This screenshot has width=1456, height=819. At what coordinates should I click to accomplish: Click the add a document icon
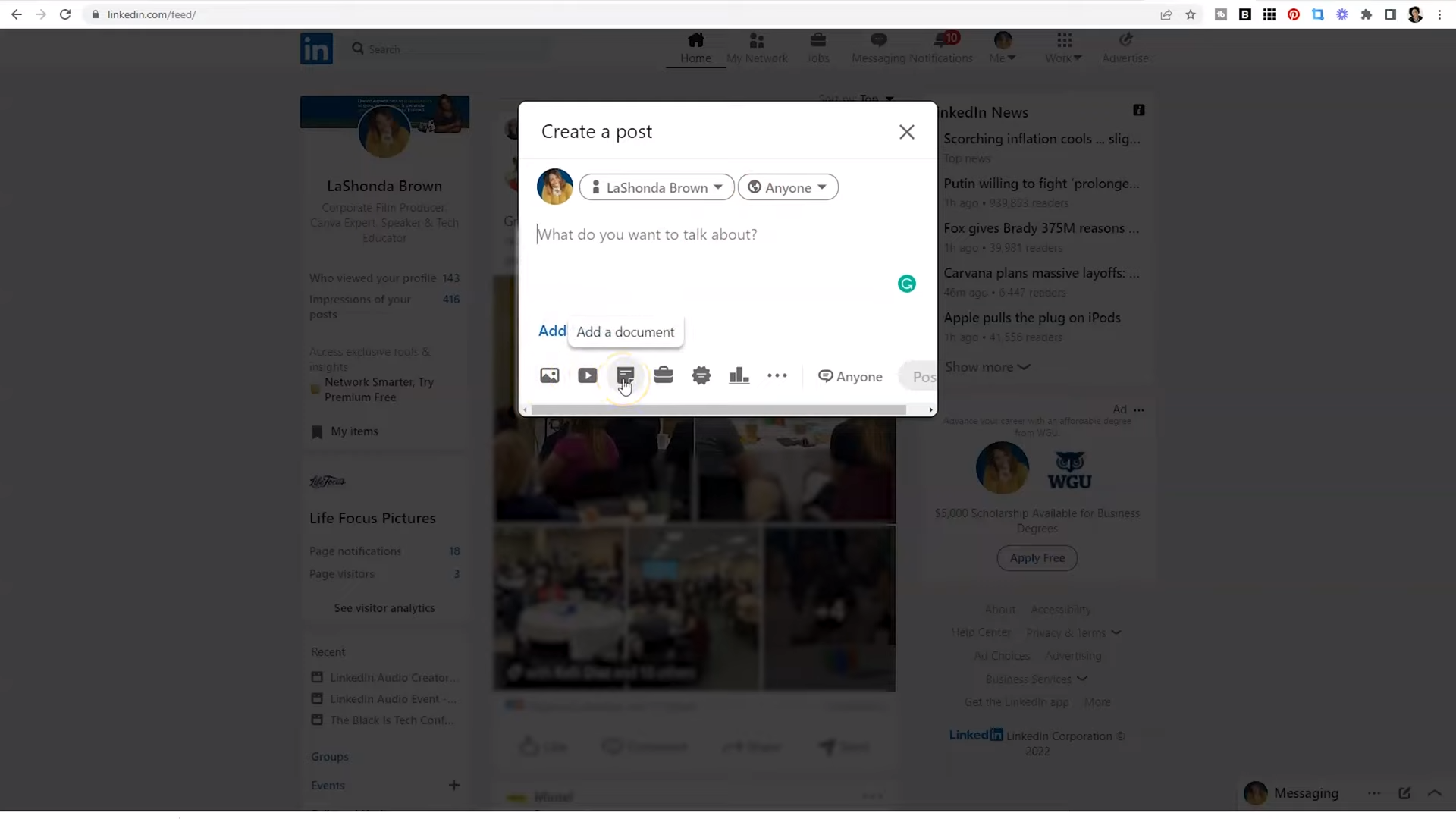coord(625,375)
